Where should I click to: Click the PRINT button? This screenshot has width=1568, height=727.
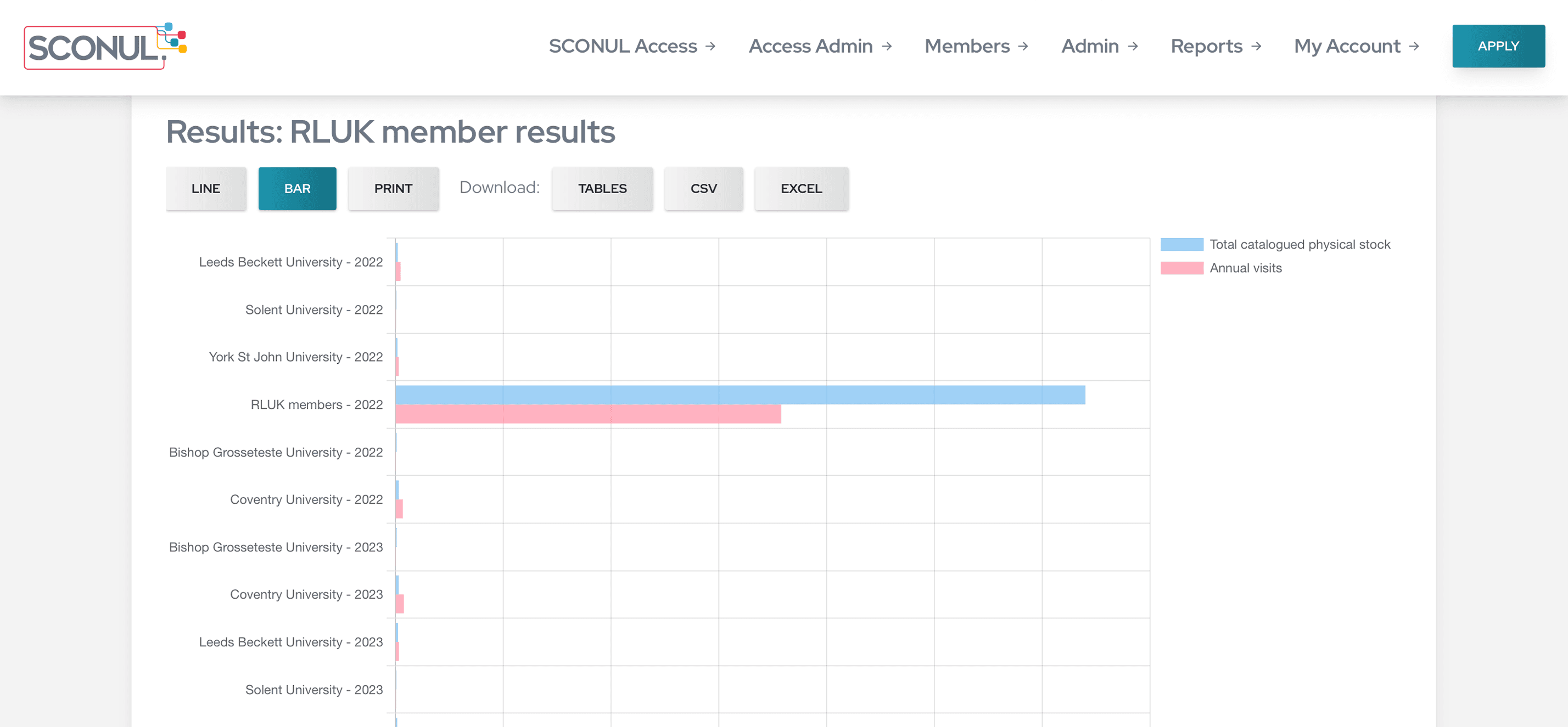click(x=393, y=189)
